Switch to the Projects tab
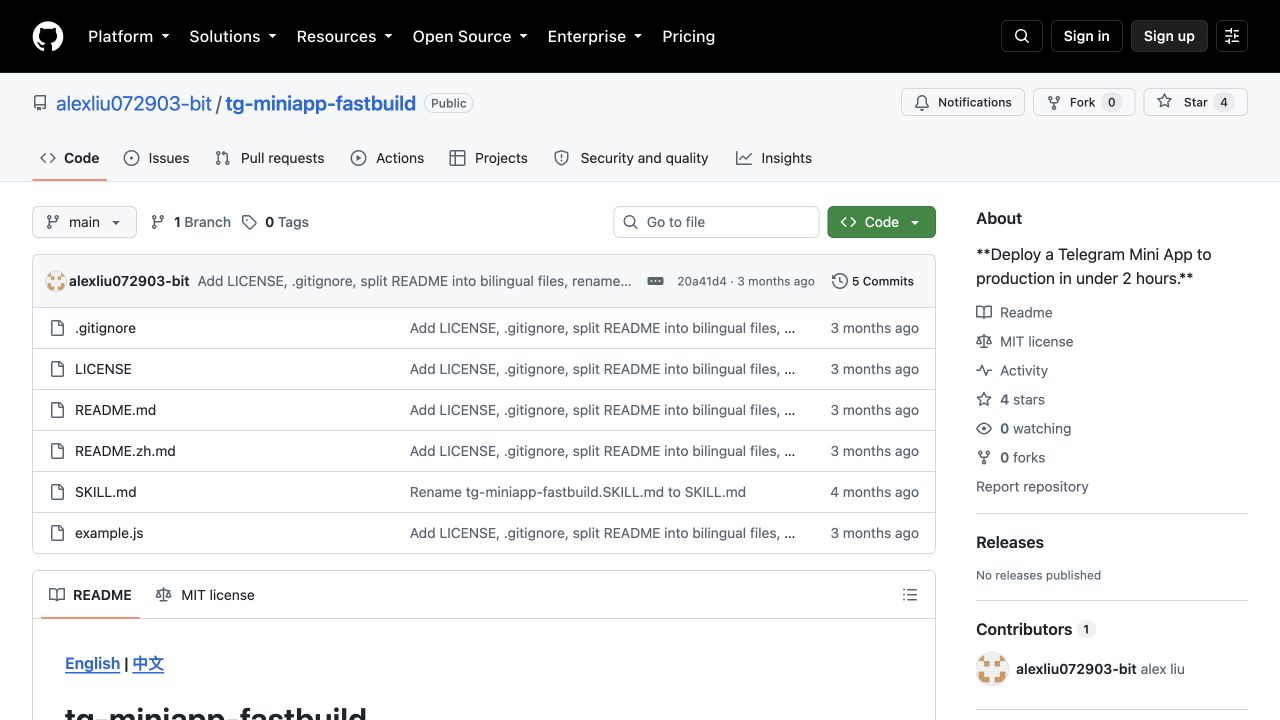 (488, 158)
